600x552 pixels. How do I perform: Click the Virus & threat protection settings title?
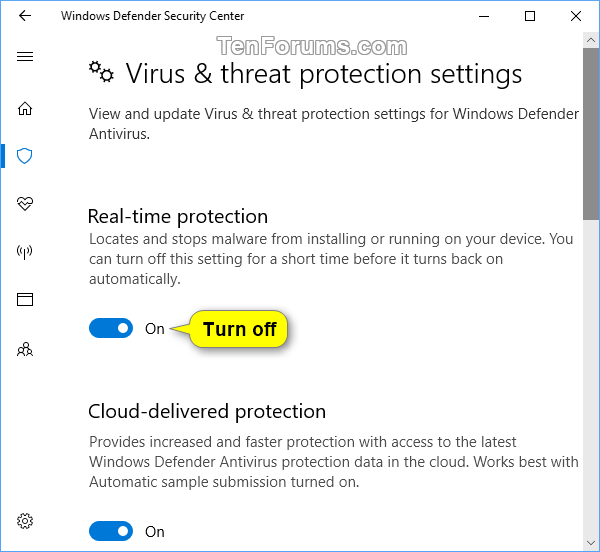point(323,74)
